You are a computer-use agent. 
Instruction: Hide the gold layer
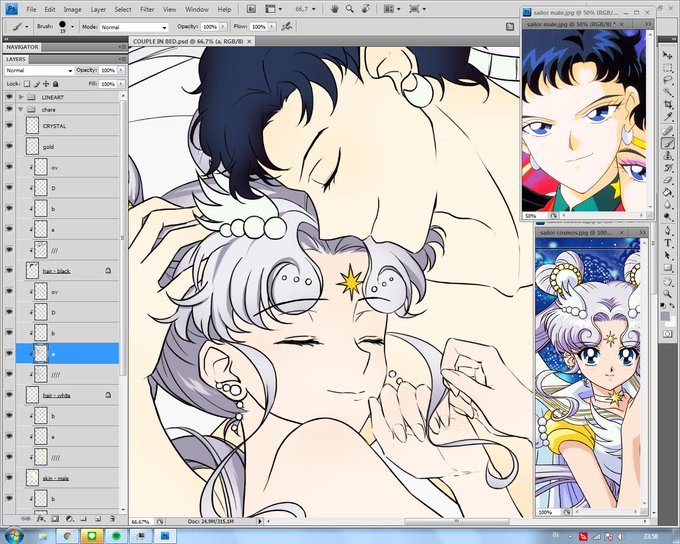(9, 146)
